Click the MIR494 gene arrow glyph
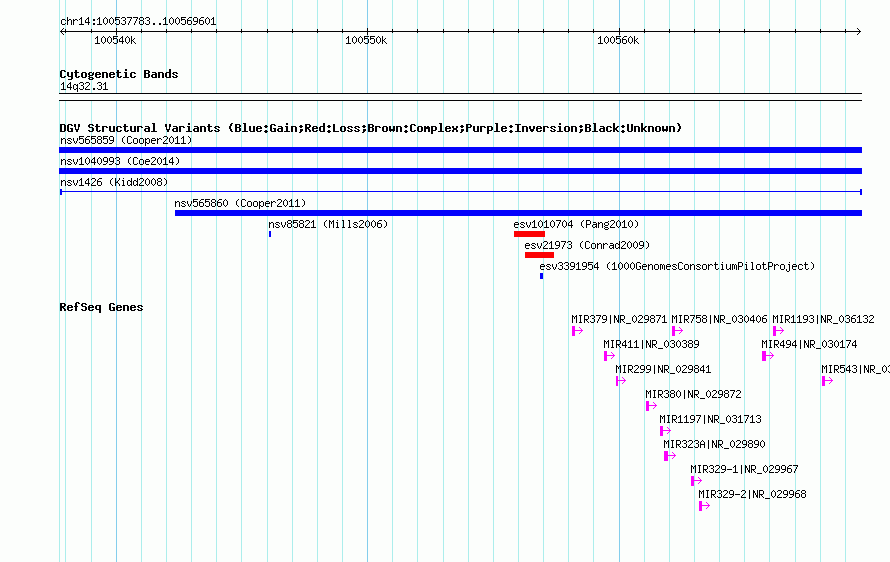 pyautogui.click(x=768, y=356)
